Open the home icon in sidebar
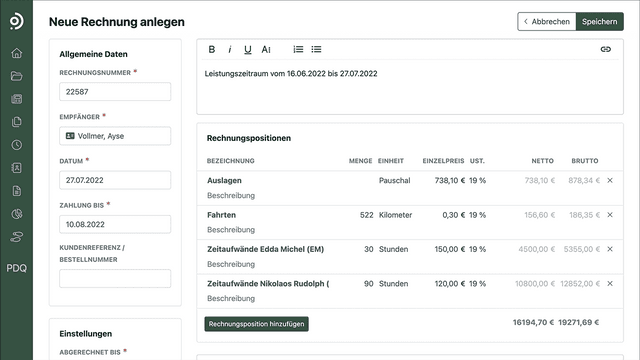 pos(16,53)
